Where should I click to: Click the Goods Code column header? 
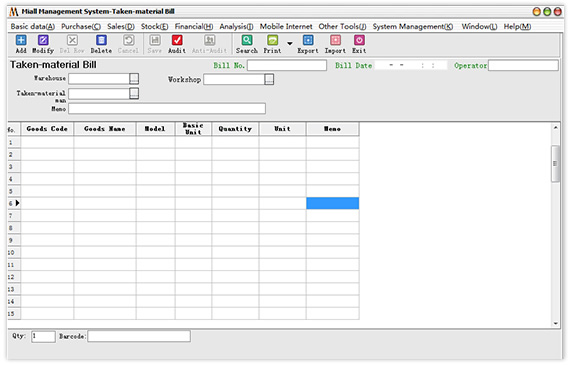[x=47, y=129]
